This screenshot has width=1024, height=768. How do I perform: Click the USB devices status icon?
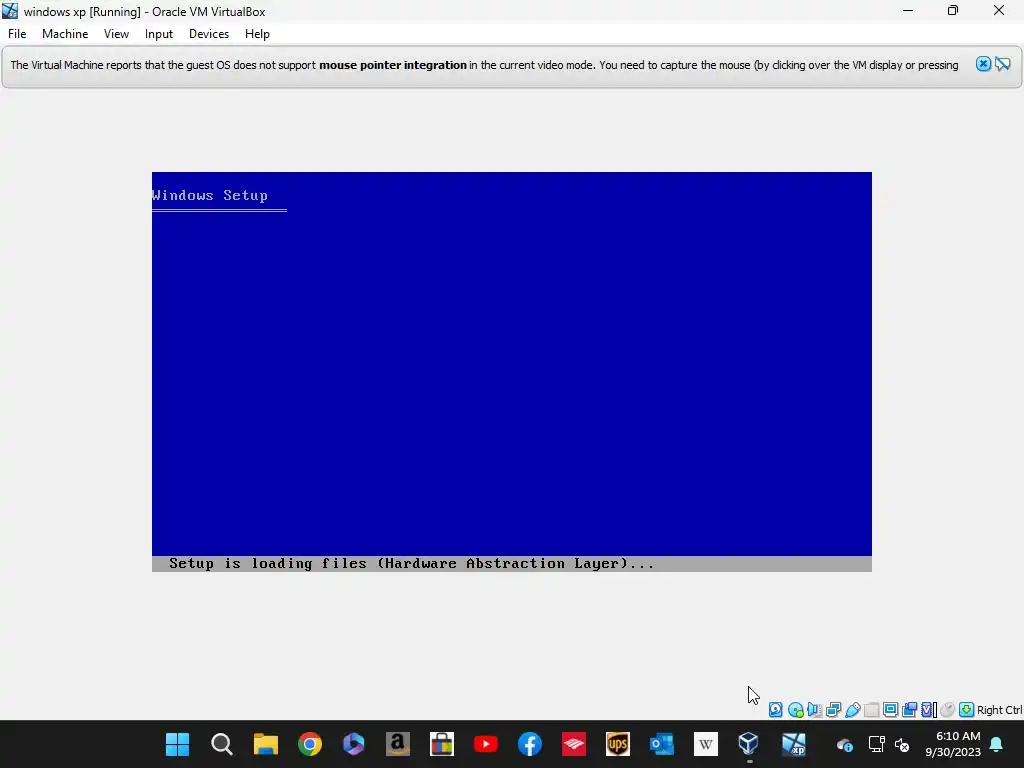(x=852, y=709)
